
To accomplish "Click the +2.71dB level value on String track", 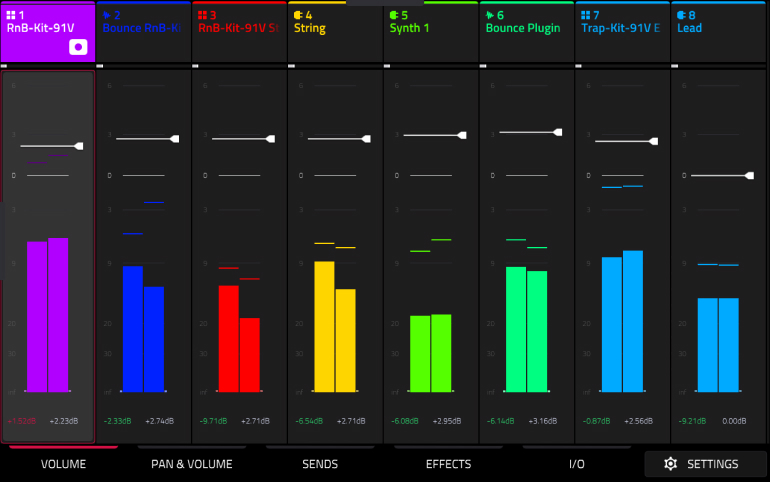I will click(351, 421).
